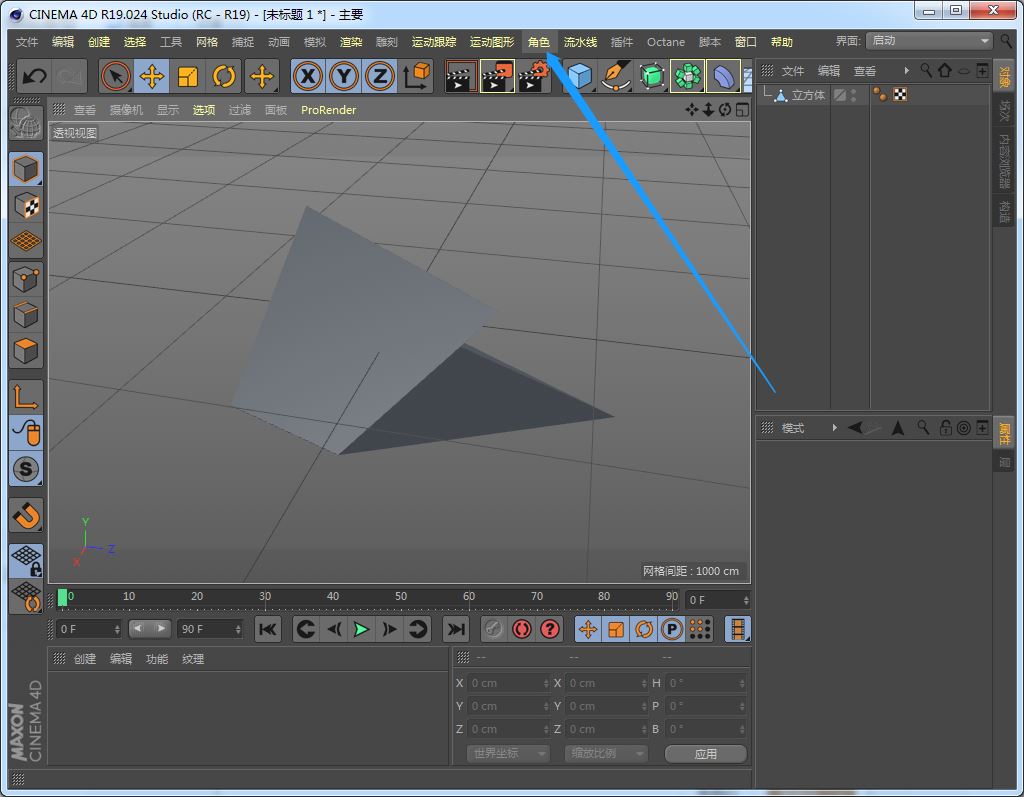The height and width of the screenshot is (797, 1024).
Task: Go to start of animation
Action: point(268,629)
